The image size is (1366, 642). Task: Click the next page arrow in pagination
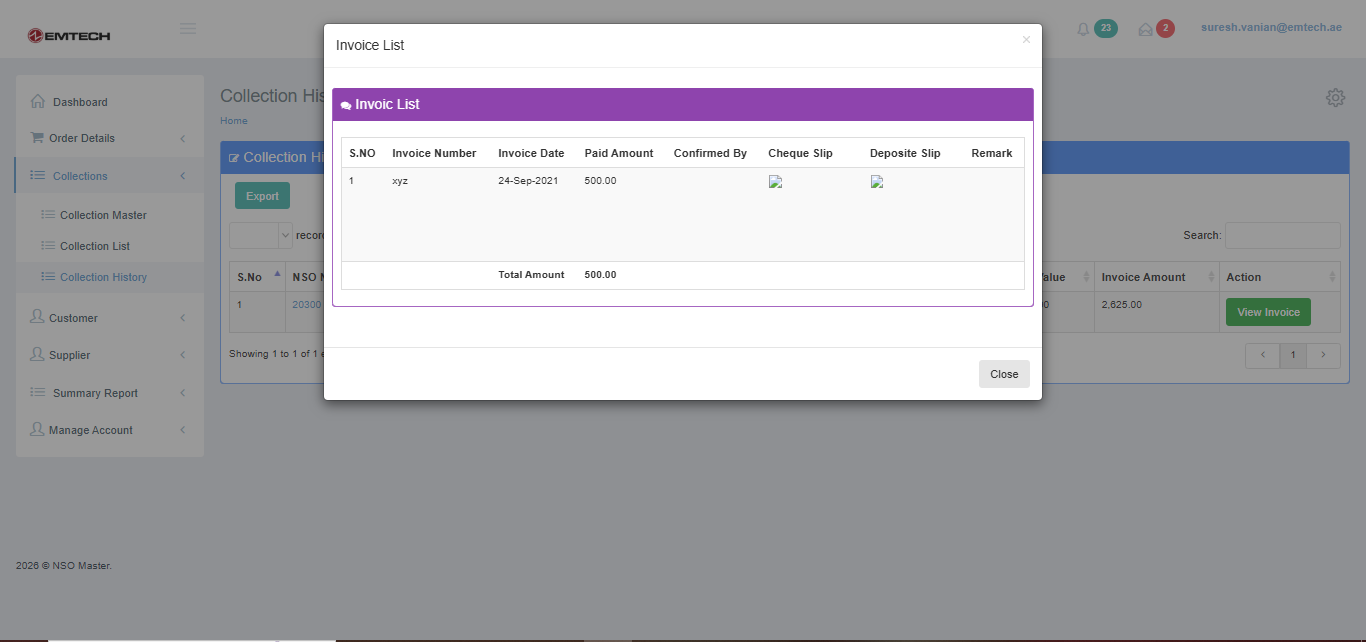point(1324,355)
